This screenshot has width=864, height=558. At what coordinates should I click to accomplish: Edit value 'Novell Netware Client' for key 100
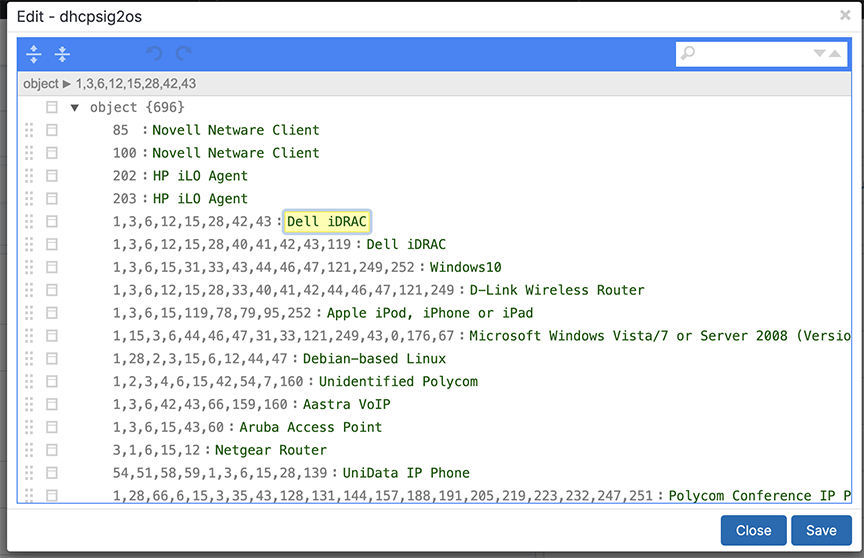[236, 153]
